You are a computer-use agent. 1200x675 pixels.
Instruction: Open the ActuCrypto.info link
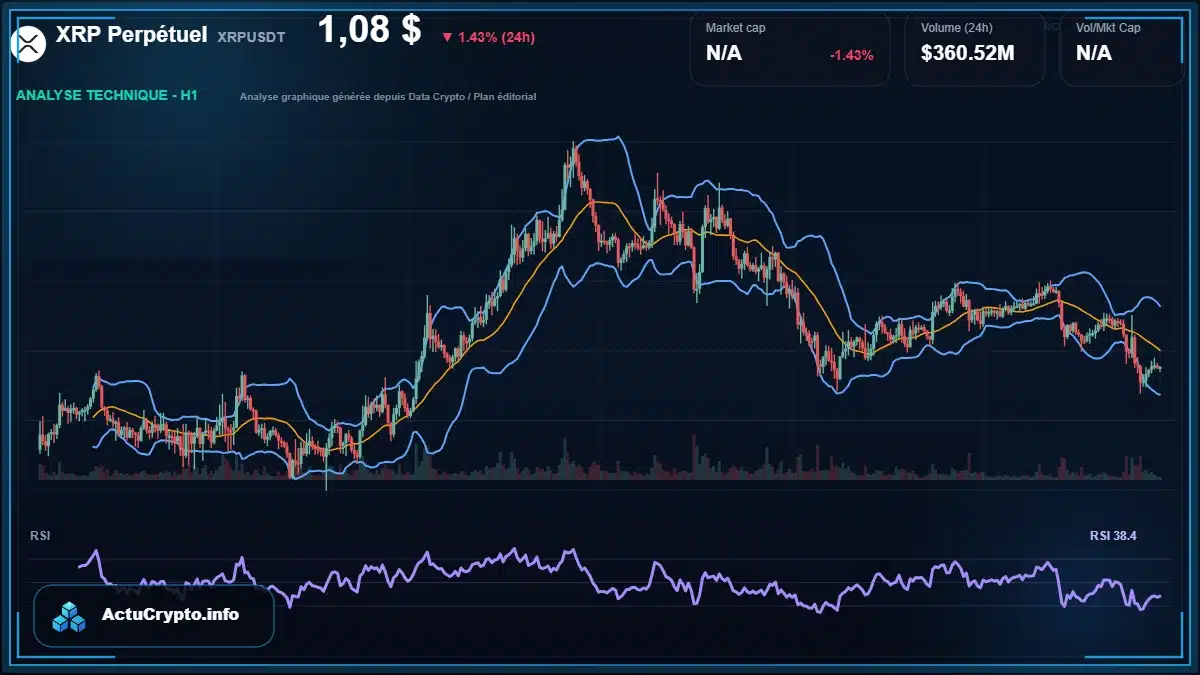(170, 615)
